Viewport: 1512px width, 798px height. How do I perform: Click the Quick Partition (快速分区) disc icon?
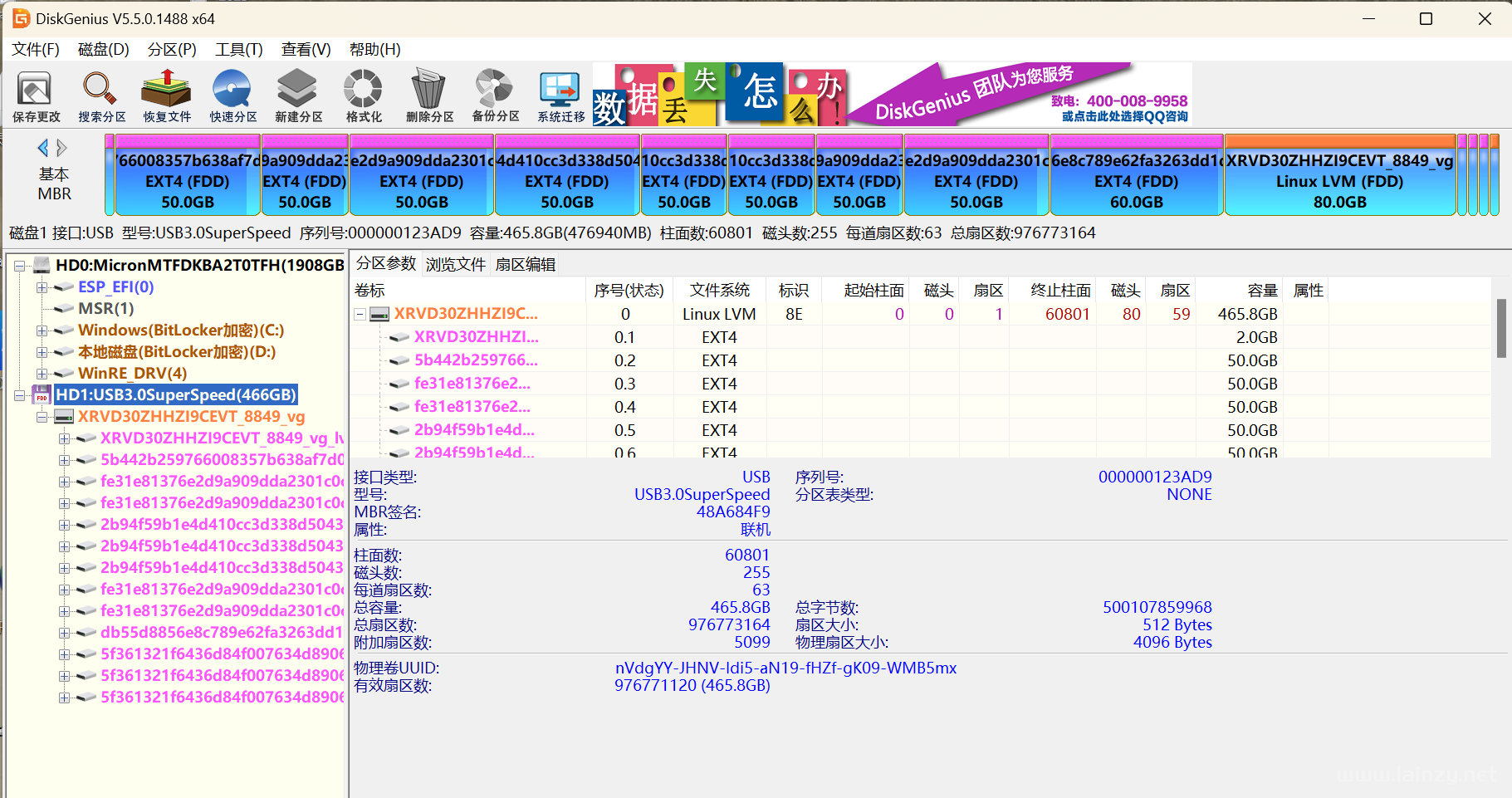point(232,95)
